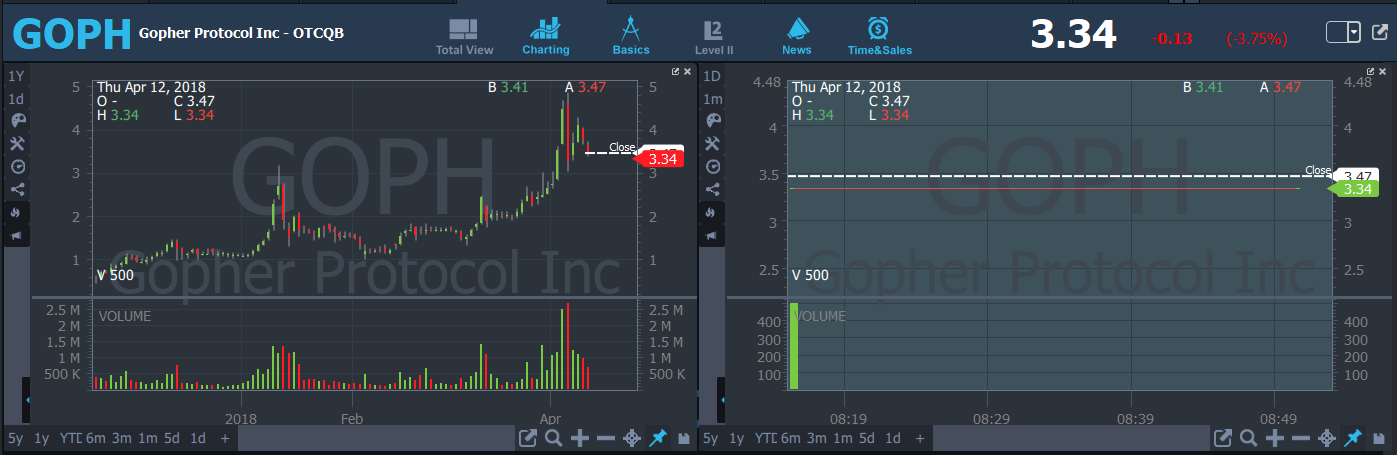Open right chart drawing tools
The height and width of the screenshot is (455, 1397).
tap(712, 144)
